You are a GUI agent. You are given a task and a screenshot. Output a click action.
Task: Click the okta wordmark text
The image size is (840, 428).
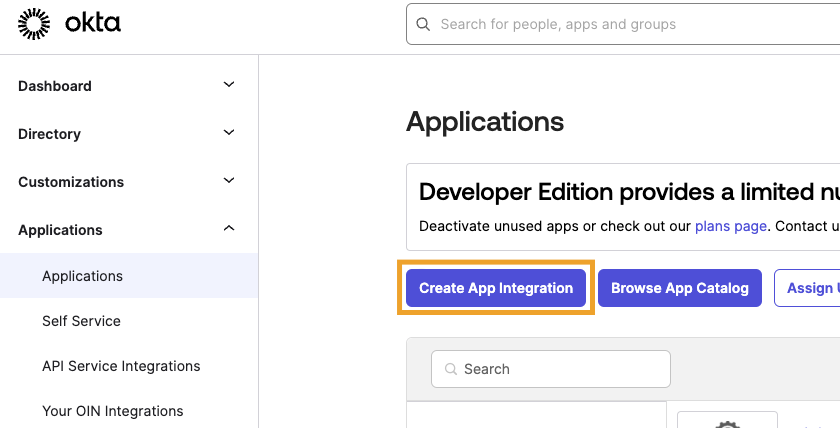point(93,24)
